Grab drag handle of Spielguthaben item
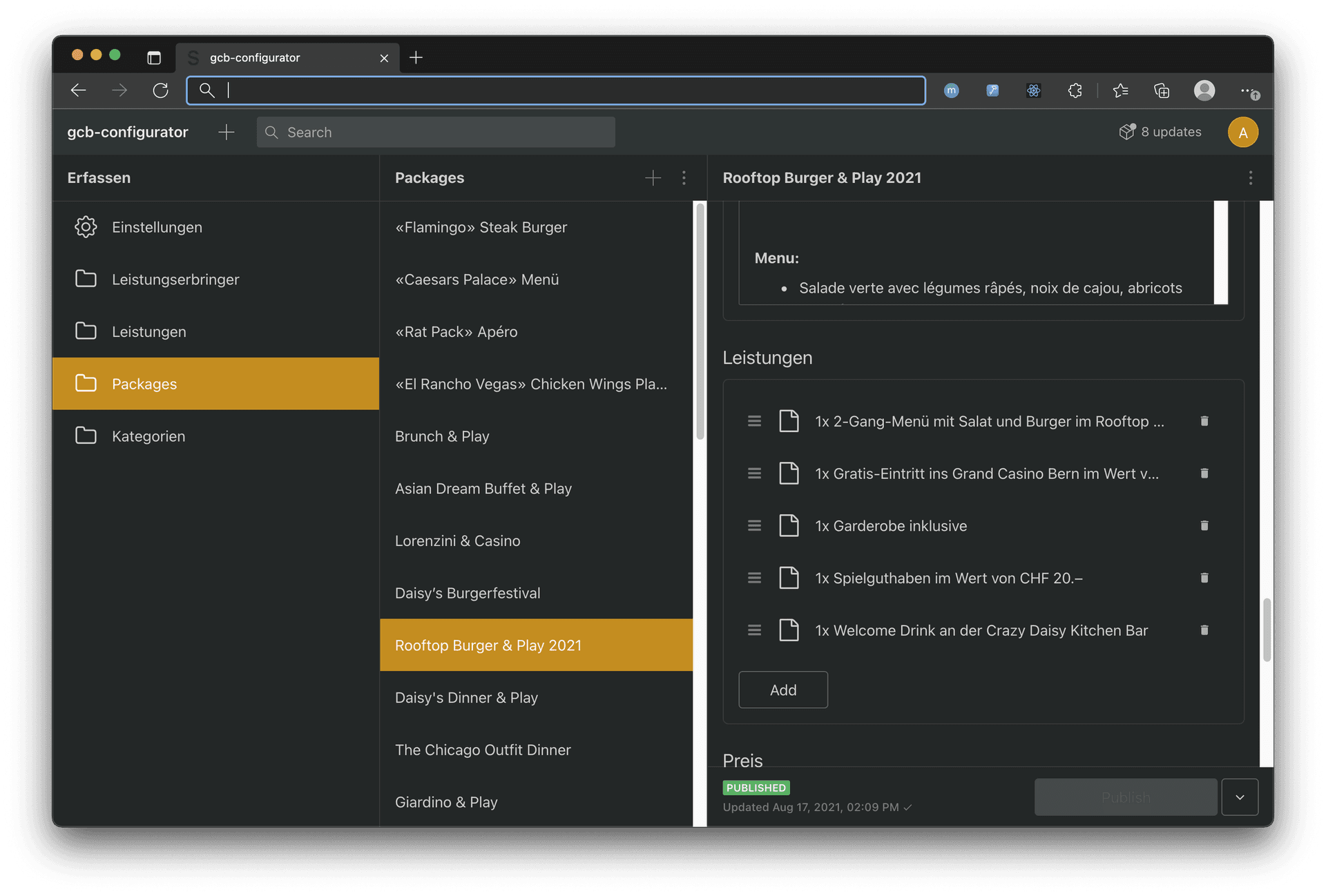 click(x=754, y=578)
